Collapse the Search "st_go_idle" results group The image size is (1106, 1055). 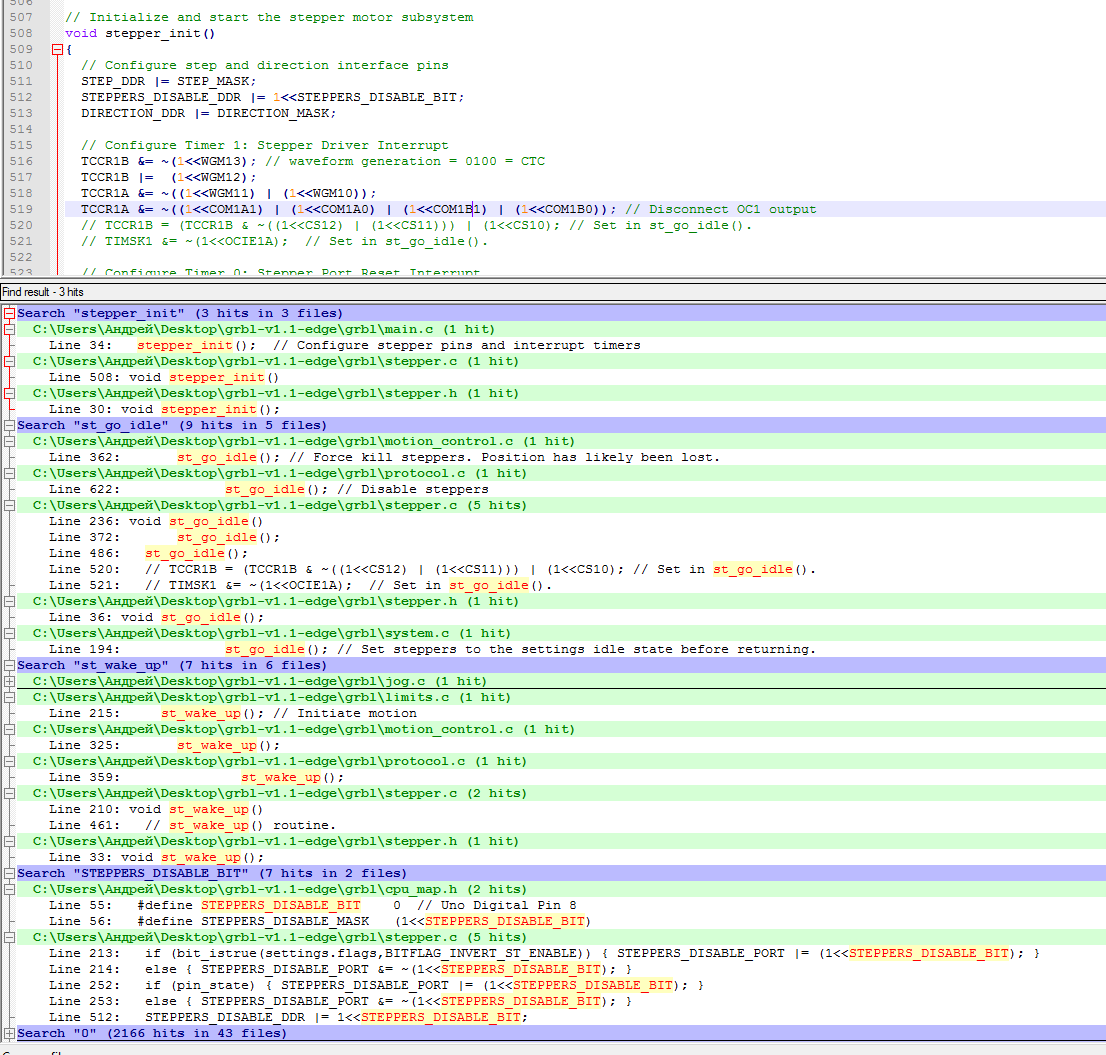9,425
